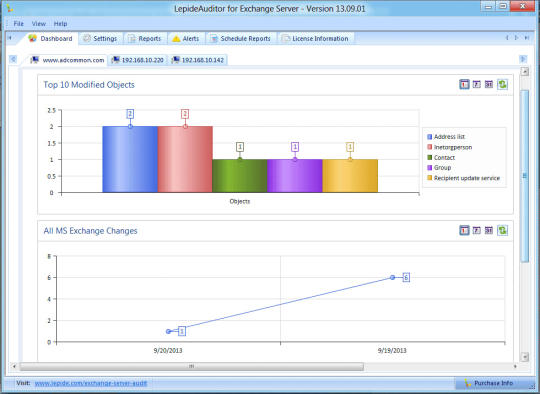540x394 pixels.
Task: Open the Dashboard tab
Action: point(51,39)
